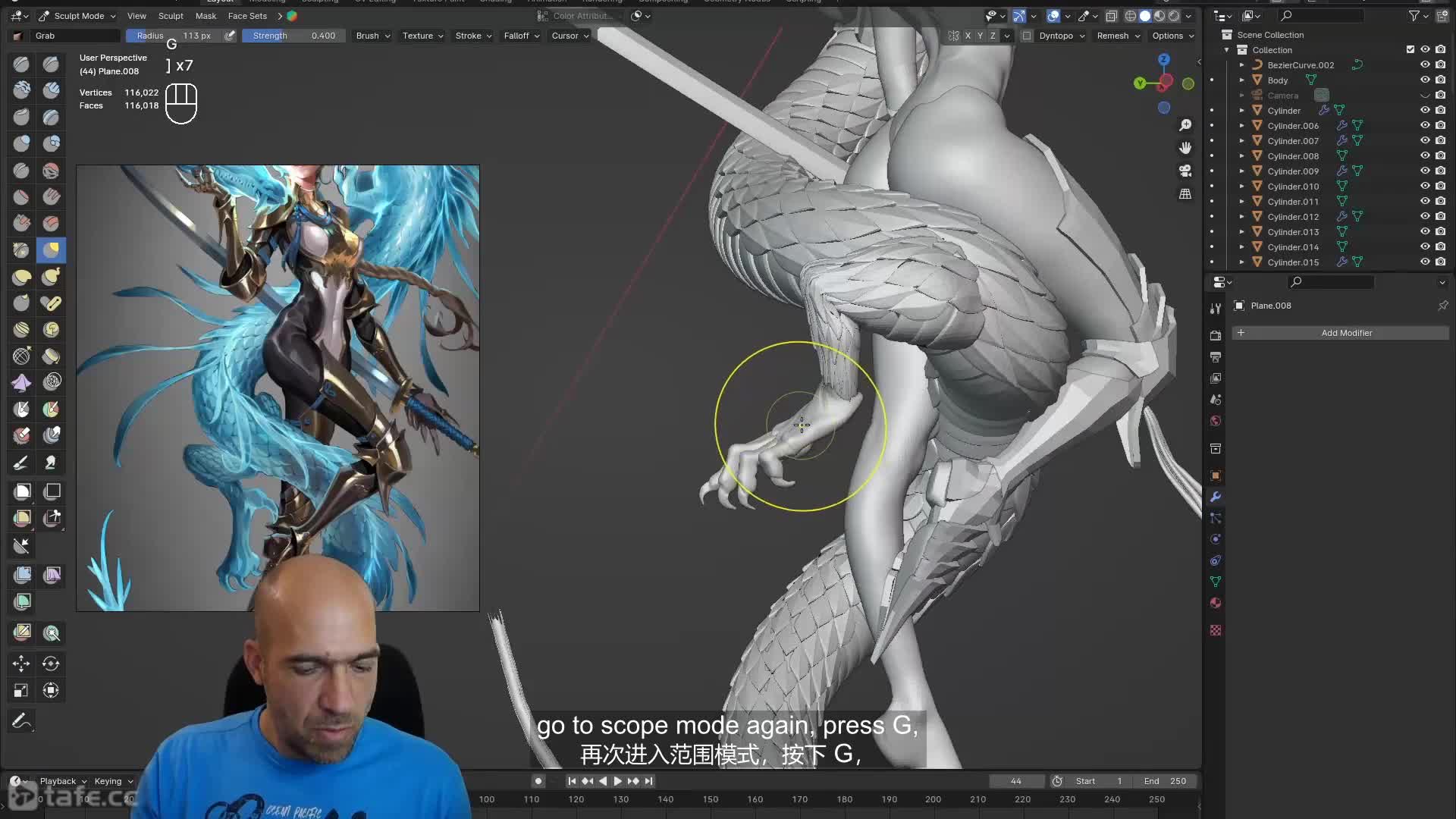Open the Playback timeline menu
This screenshot has width=1456, height=819.
coord(63,781)
